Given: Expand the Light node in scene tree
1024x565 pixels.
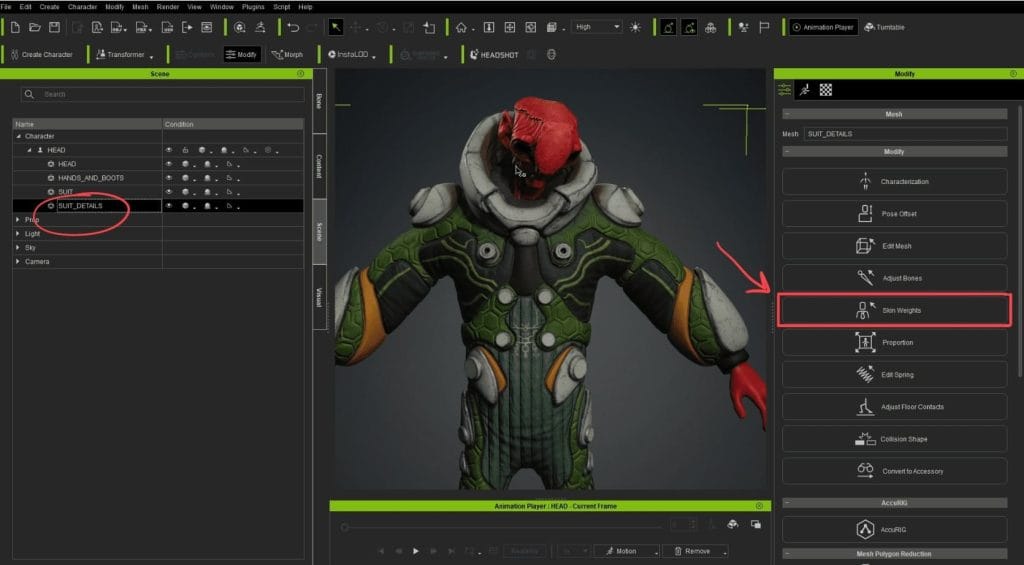Looking at the screenshot, I should (x=17, y=233).
